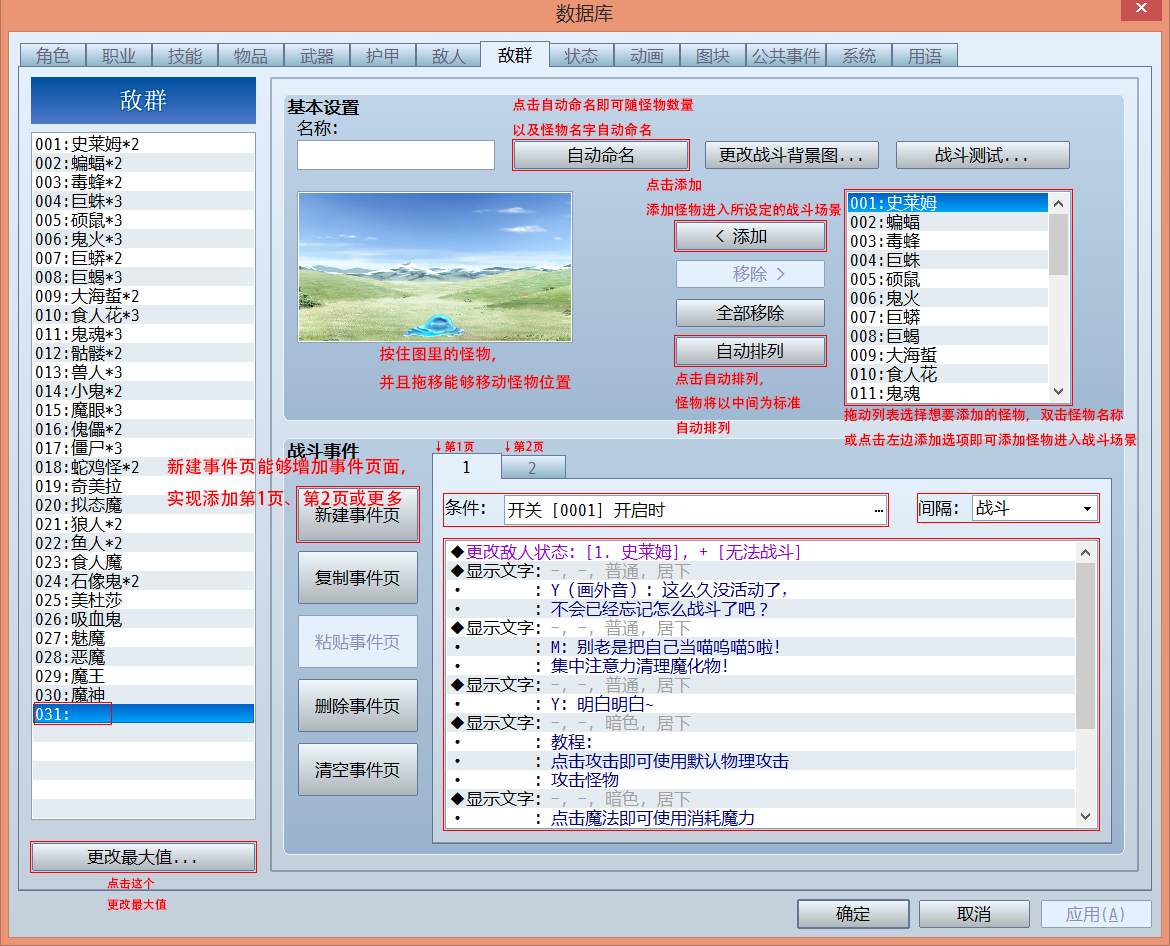Image resolution: width=1170 pixels, height=946 pixels.
Task: Select the line Y: 明白明白~
Action: 761,704
